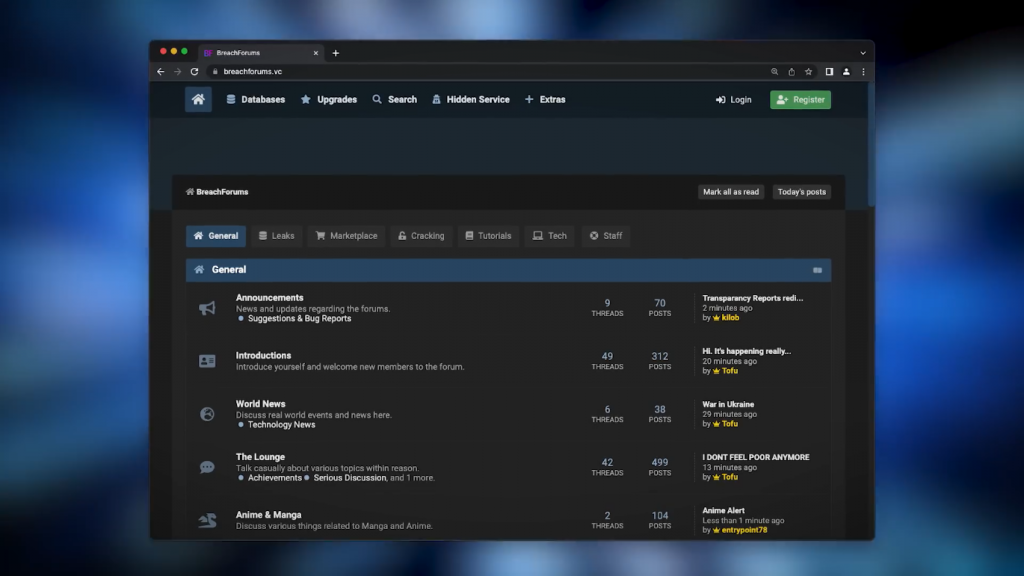This screenshot has width=1024, height=576.
Task: Click the Login link
Action: click(x=733, y=100)
